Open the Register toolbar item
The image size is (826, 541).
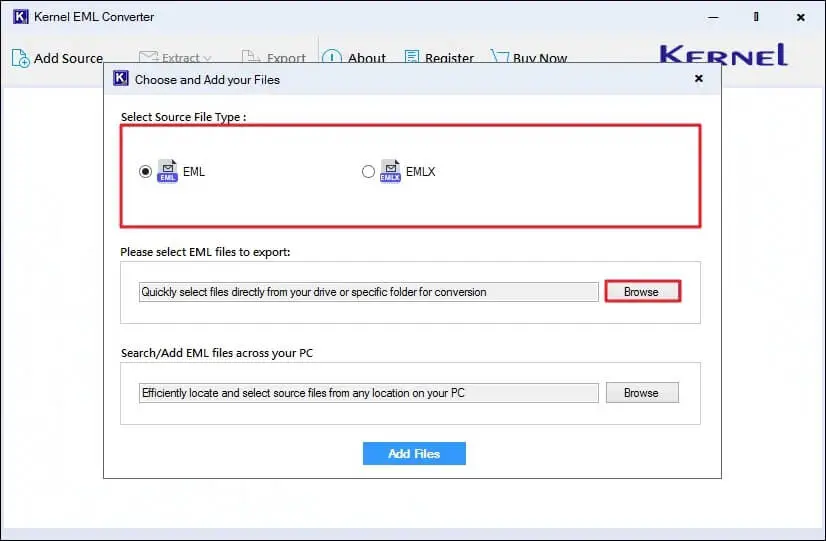(439, 57)
